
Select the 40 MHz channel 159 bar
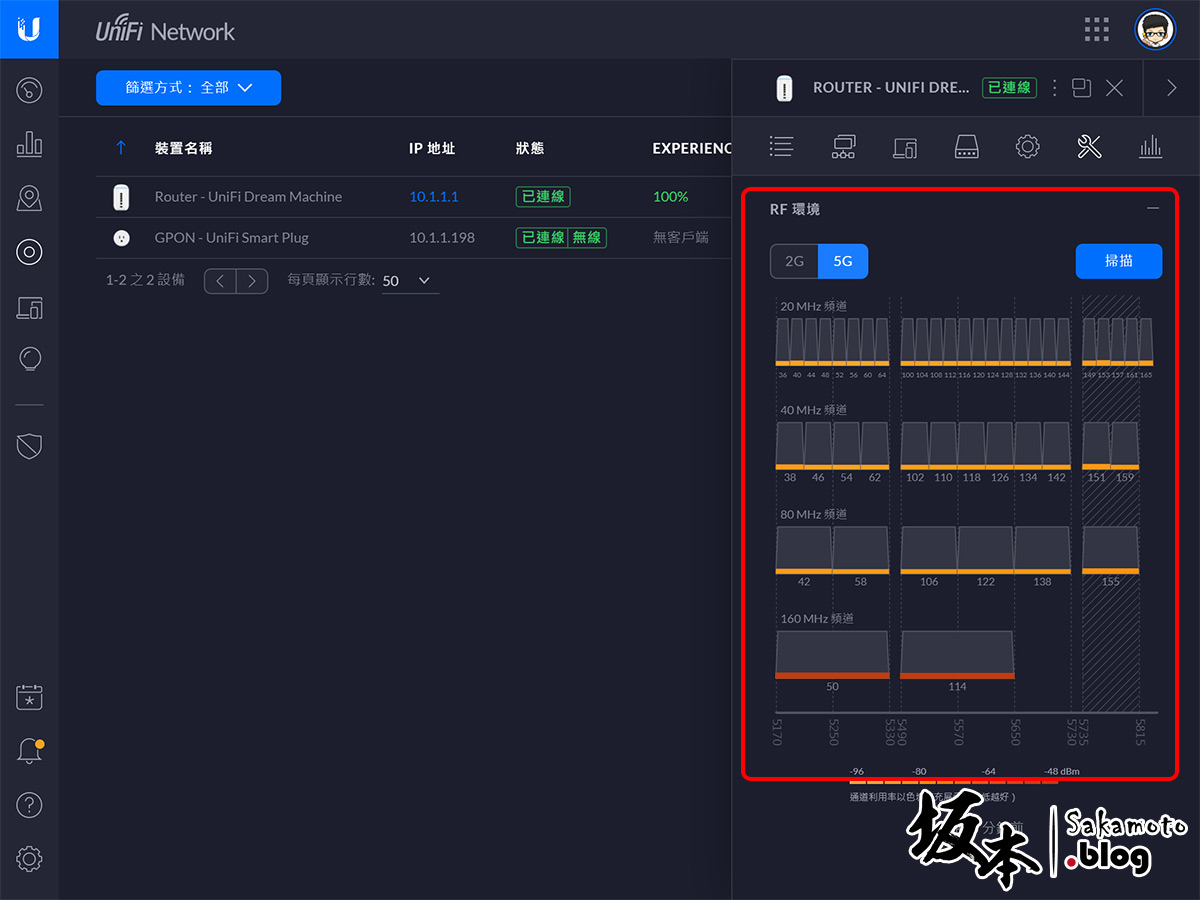(1124, 446)
